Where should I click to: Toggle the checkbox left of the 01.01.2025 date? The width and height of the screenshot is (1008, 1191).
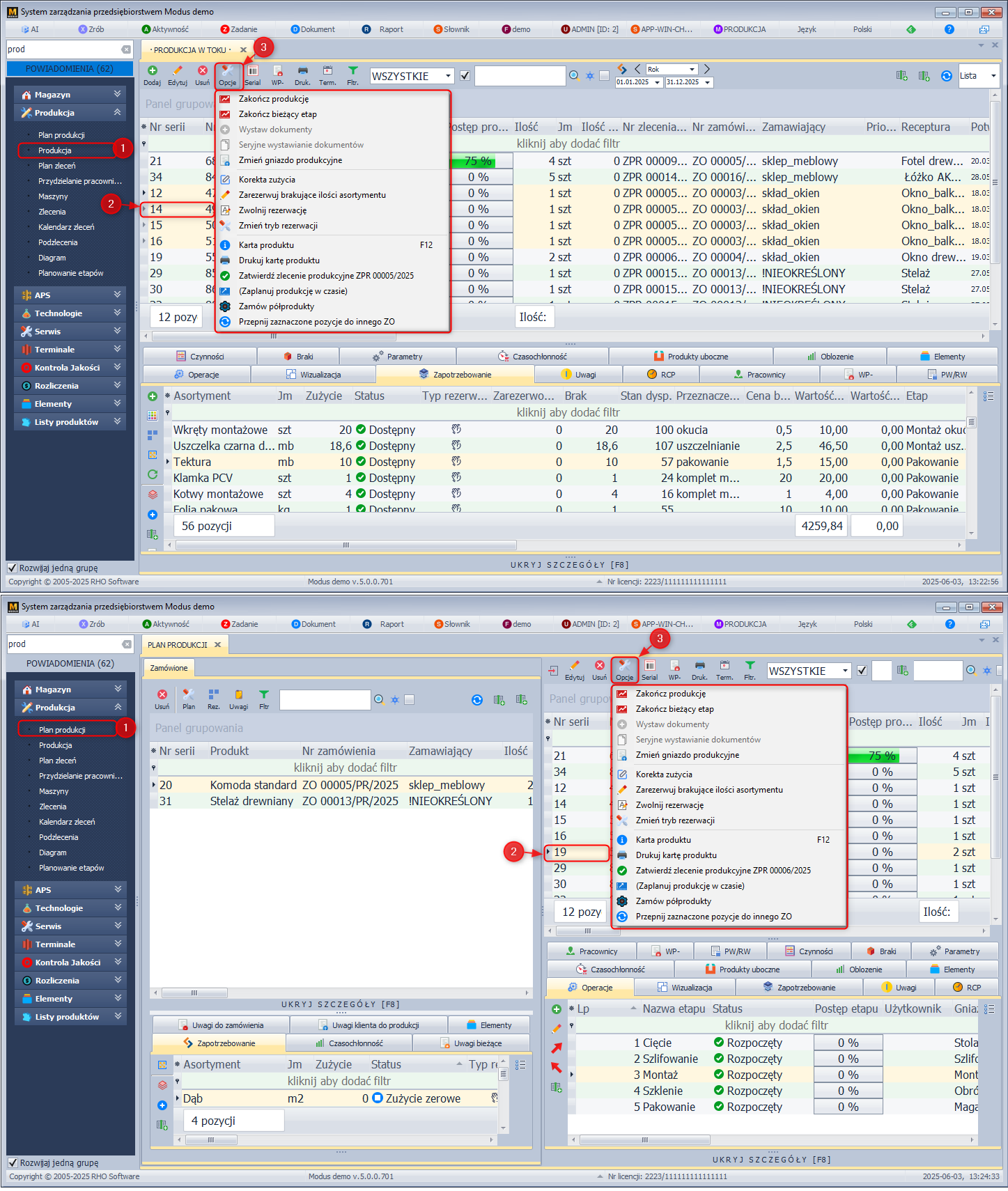coord(604,76)
